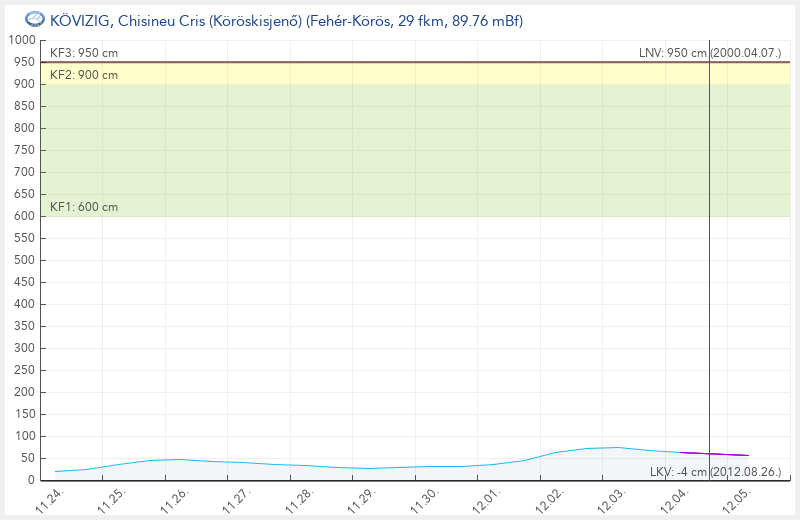Click the 11.24. date on the x-axis
800x520 pixels.
tap(52, 500)
